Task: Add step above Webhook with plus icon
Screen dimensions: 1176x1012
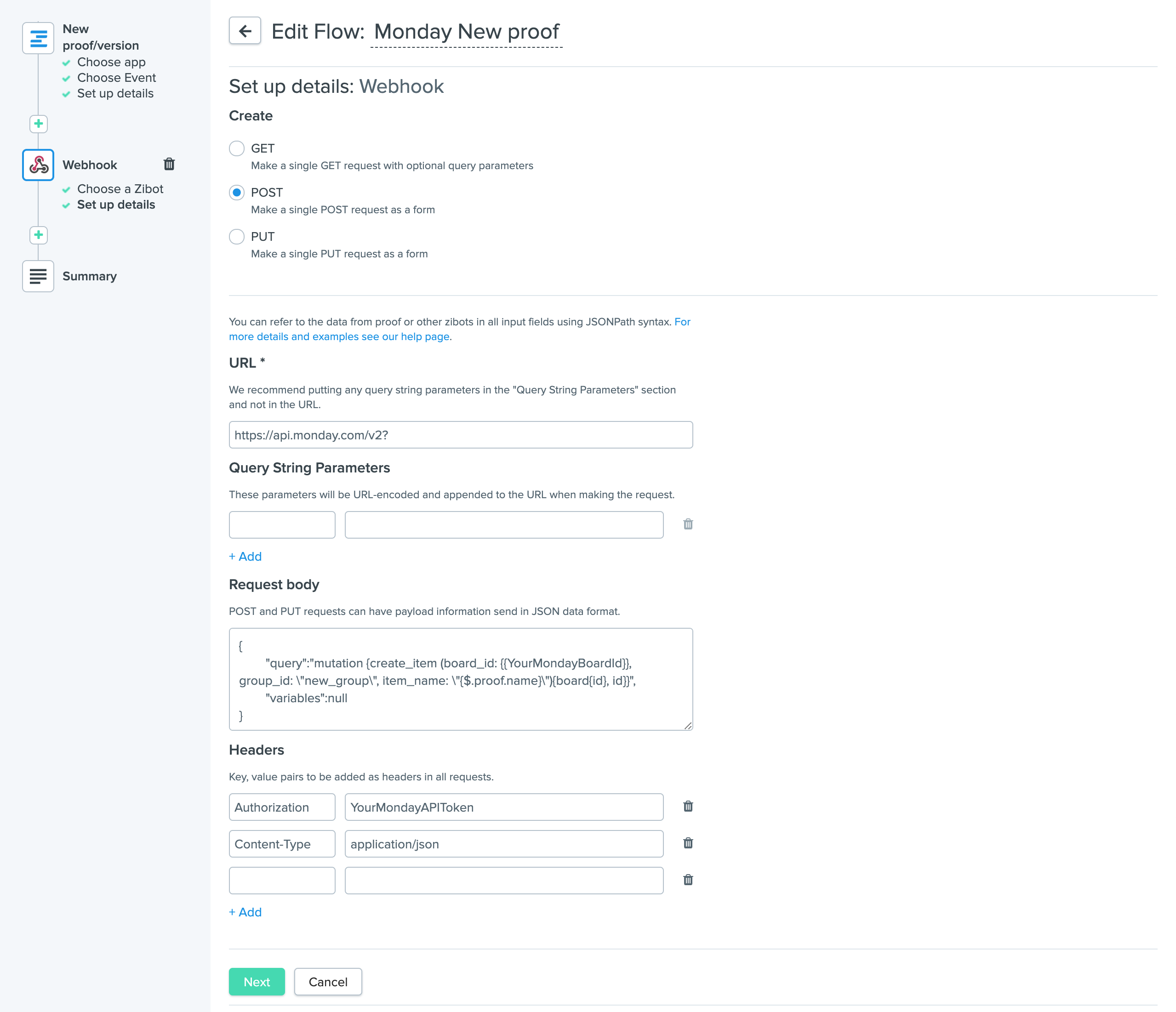Action: pos(39,124)
